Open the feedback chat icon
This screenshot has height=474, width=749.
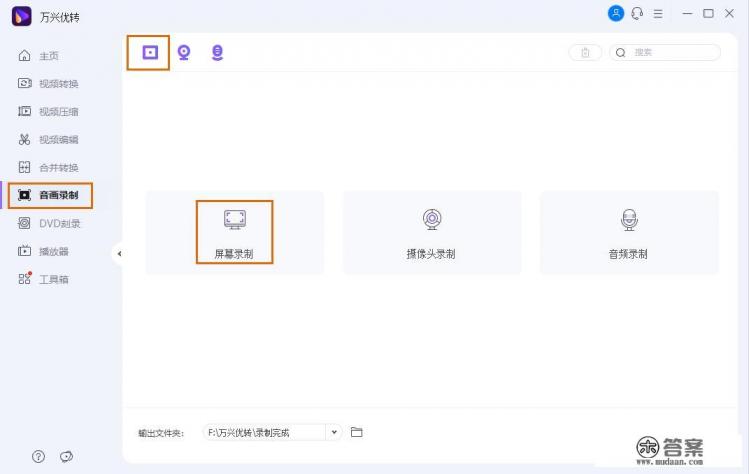pyautogui.click(x=66, y=457)
